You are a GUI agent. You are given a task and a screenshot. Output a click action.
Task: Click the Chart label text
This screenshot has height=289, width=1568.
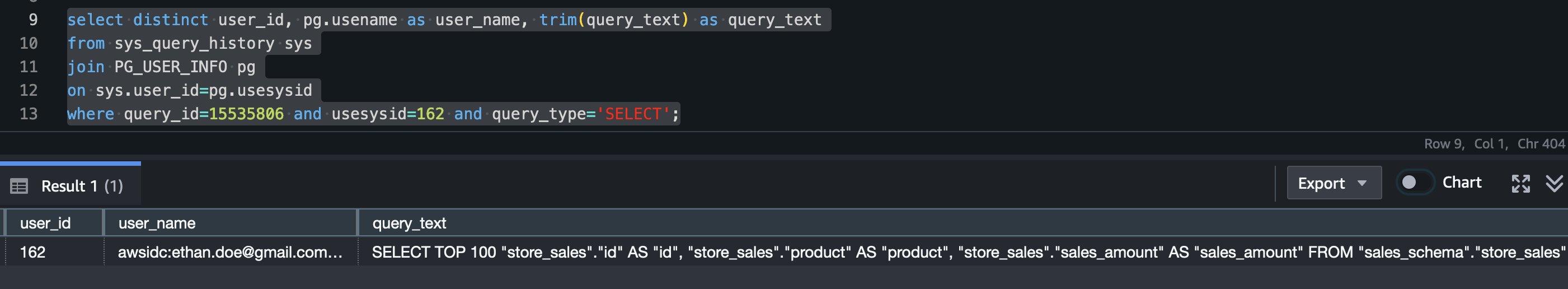click(1462, 182)
